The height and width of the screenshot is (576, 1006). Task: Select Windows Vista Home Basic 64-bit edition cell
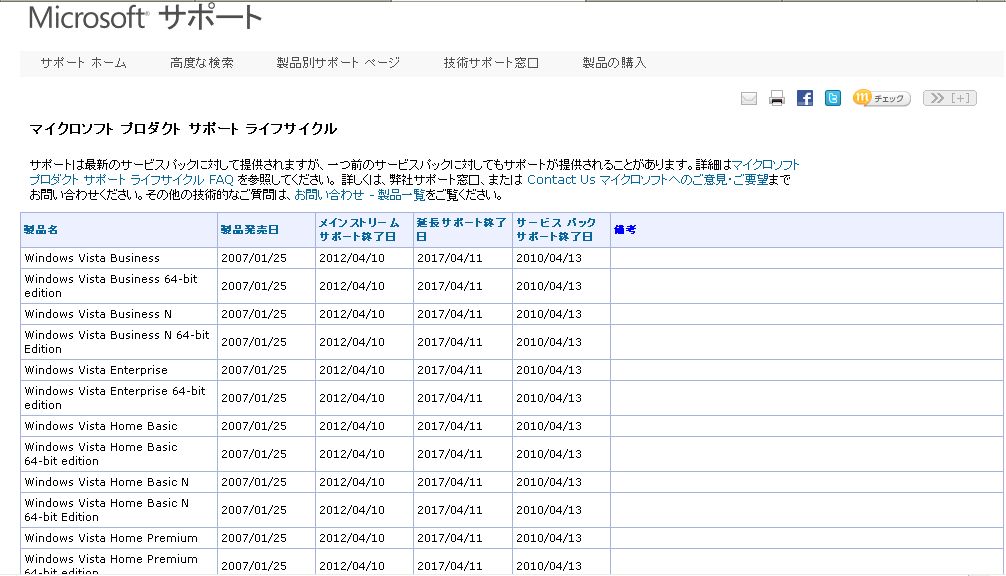coord(119,454)
